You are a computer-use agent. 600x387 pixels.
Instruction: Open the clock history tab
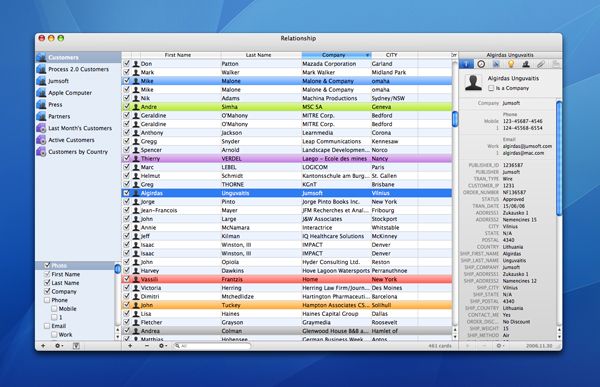[x=481, y=64]
